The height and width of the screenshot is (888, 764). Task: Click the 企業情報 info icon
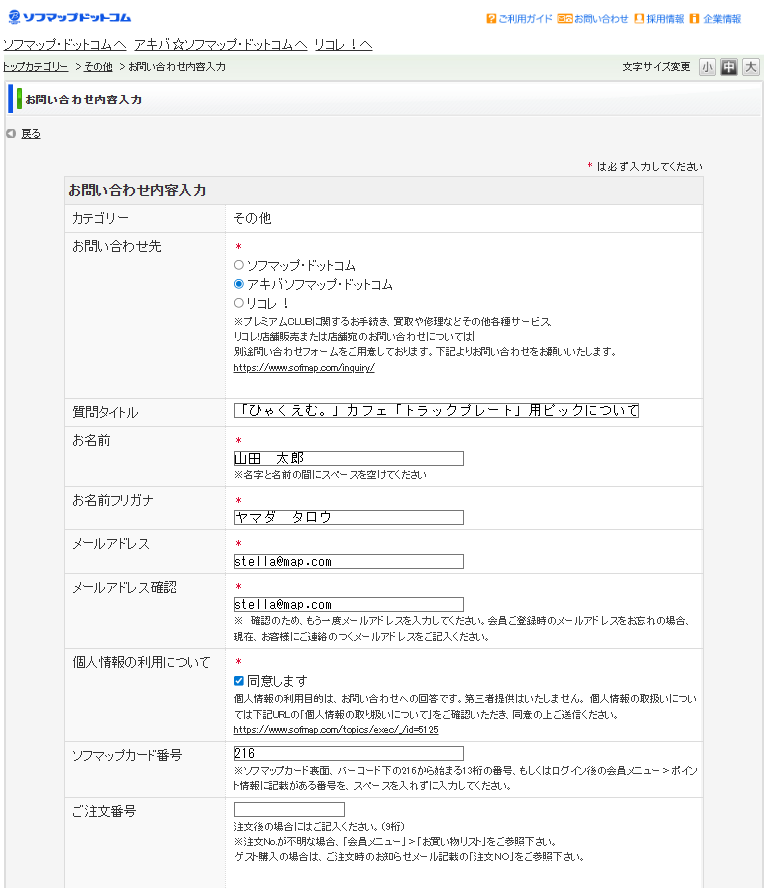(x=694, y=19)
